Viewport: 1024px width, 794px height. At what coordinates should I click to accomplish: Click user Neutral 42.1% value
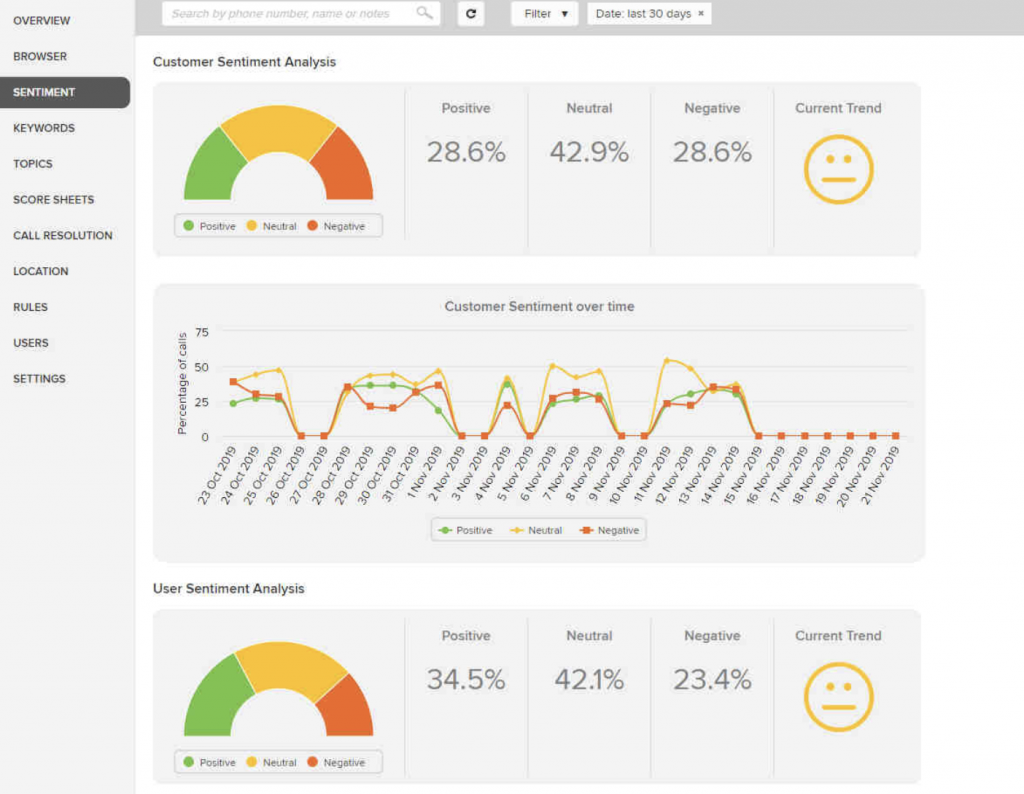pos(589,680)
